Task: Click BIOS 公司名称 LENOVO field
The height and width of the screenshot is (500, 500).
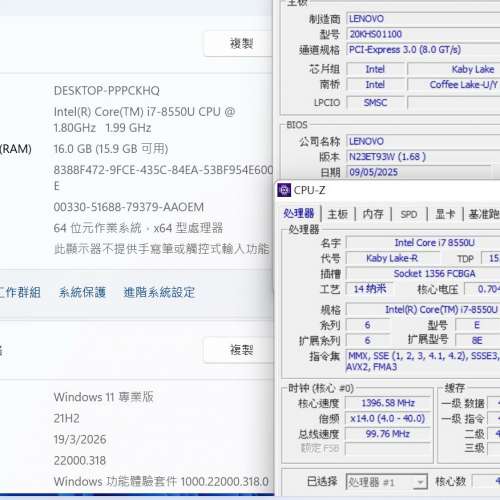Action: click(x=423, y=141)
